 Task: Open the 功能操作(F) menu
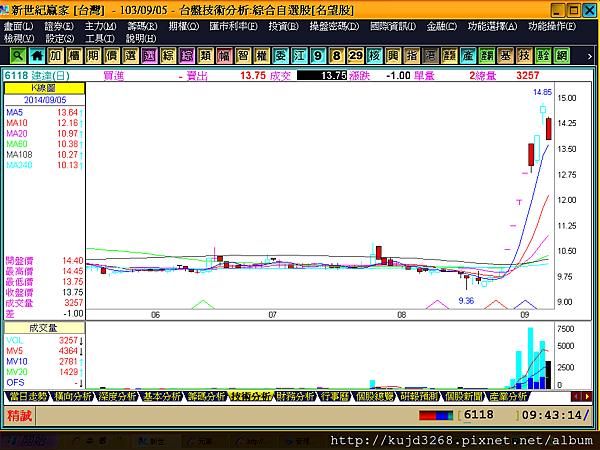(x=552, y=26)
